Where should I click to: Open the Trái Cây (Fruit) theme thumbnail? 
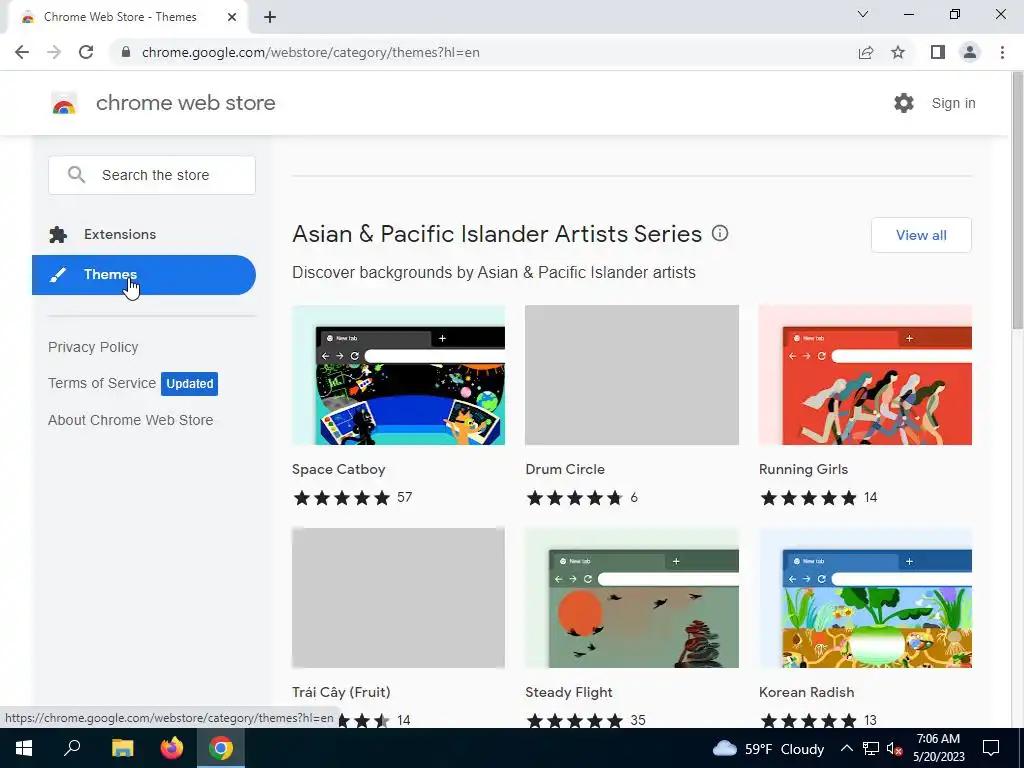398,598
